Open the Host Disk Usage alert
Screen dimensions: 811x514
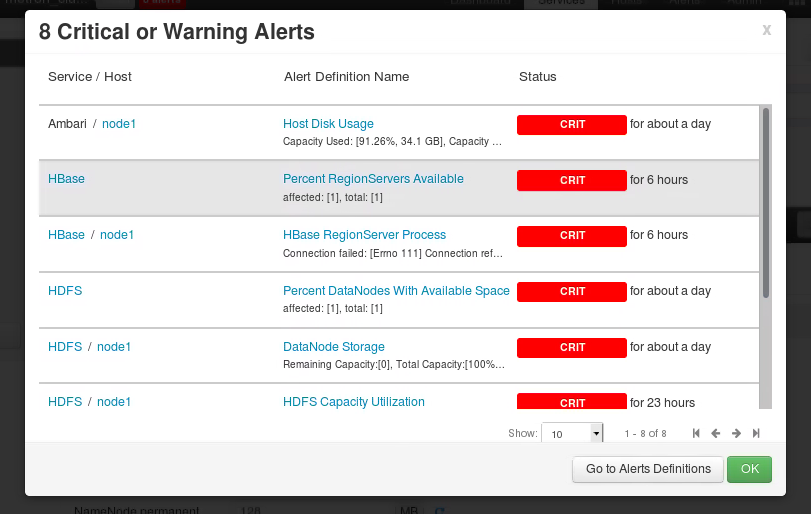point(328,124)
